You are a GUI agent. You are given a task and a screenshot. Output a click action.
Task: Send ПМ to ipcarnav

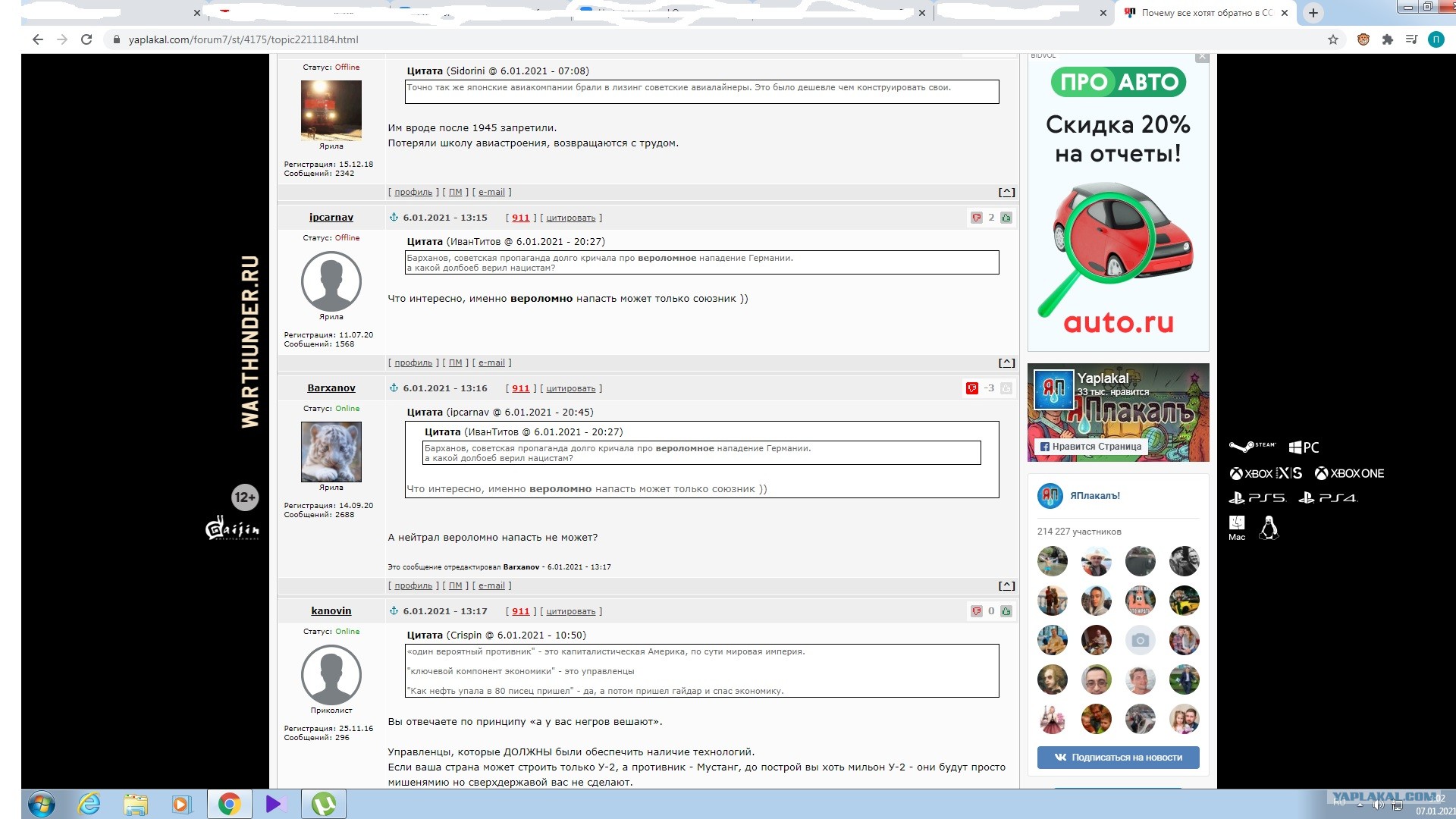coord(455,363)
